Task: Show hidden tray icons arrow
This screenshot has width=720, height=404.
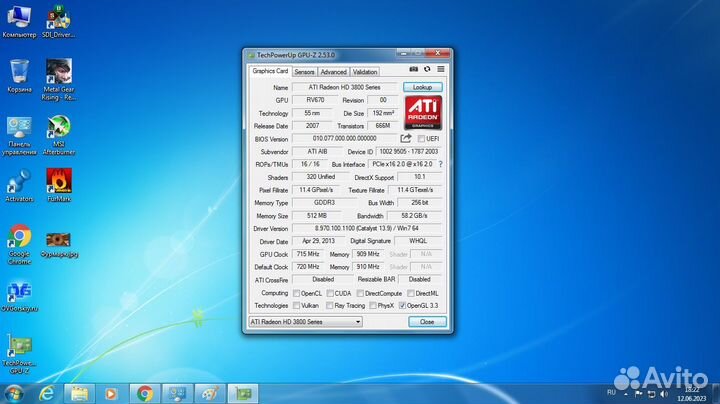Action: (626, 394)
